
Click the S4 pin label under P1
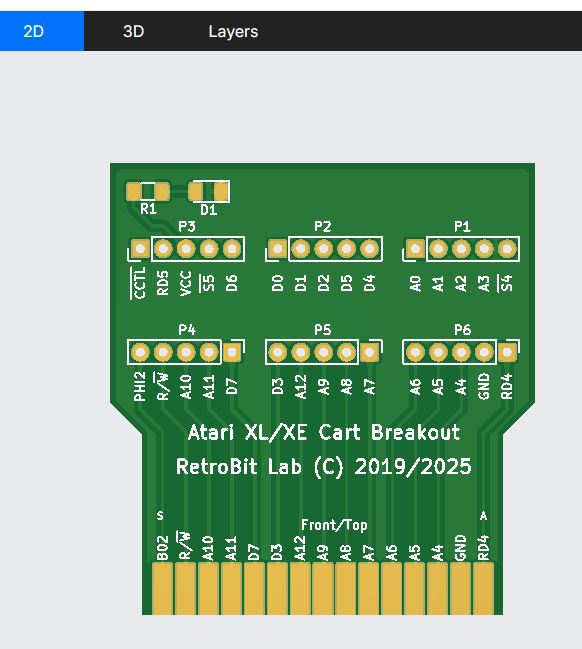tap(506, 283)
